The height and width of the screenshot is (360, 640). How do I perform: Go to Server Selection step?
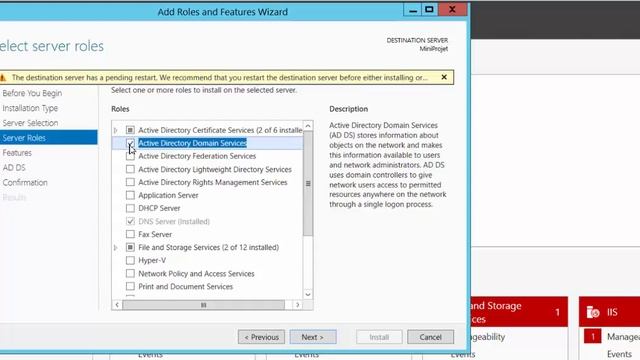point(30,123)
